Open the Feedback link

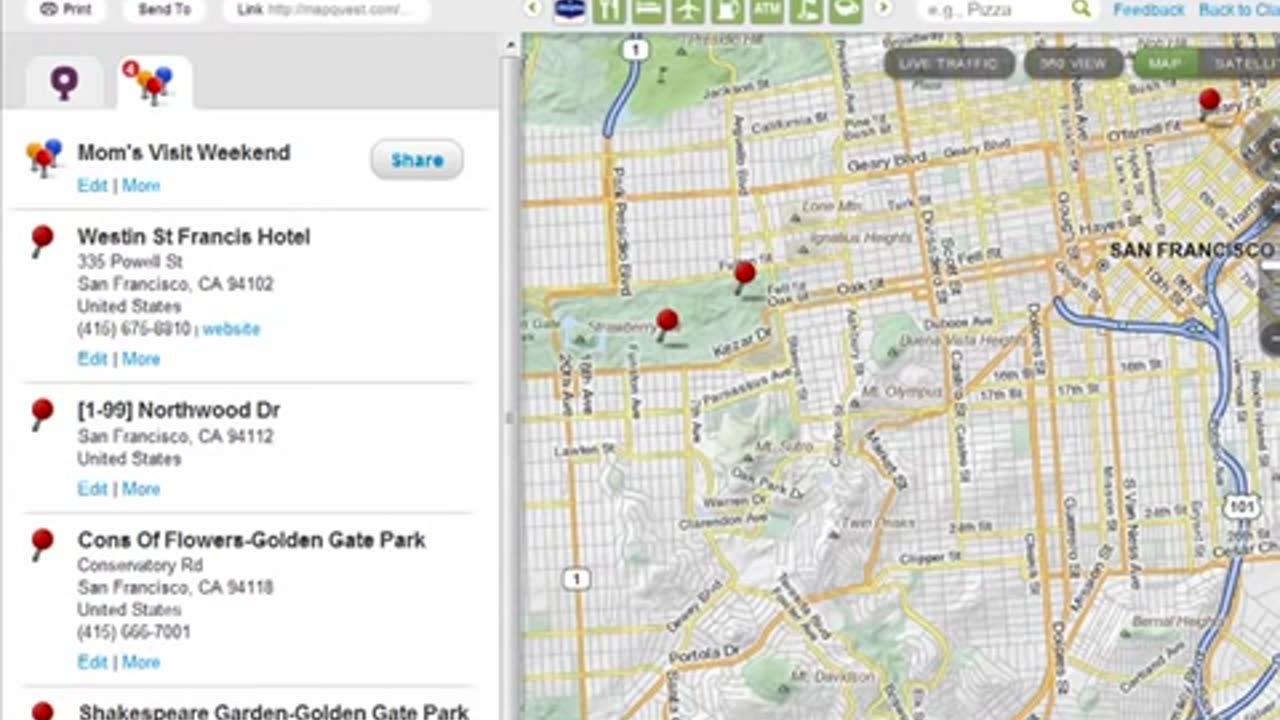[x=1149, y=10]
